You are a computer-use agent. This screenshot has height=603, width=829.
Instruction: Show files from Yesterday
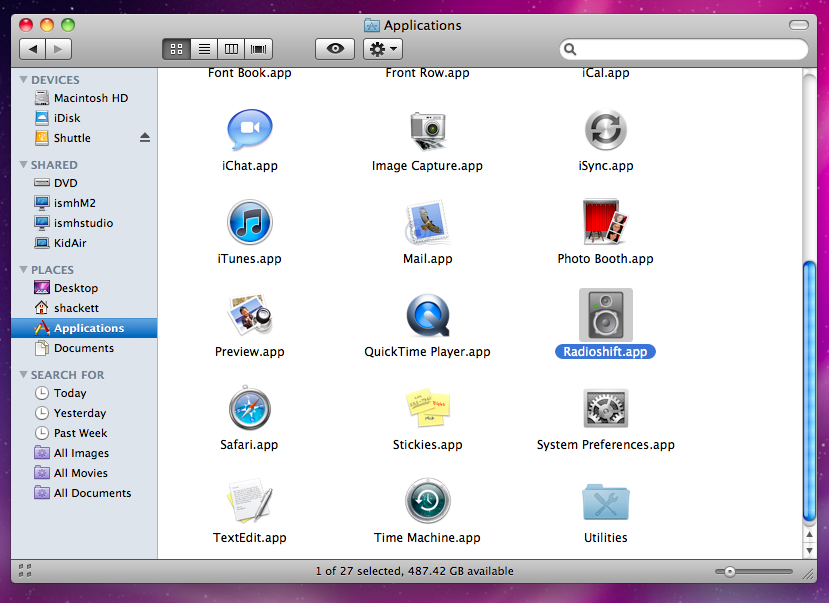[84, 413]
